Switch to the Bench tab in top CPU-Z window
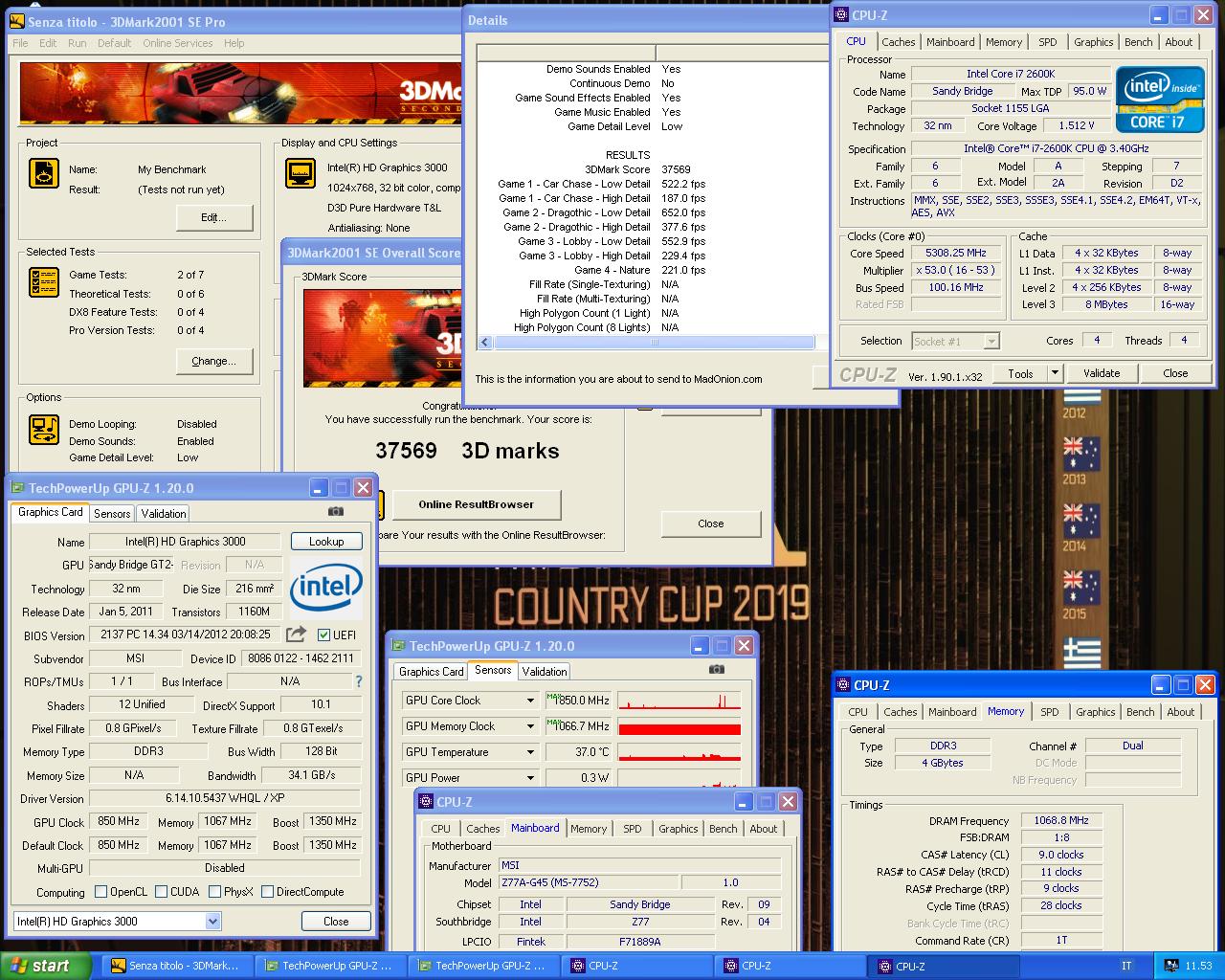The height and width of the screenshot is (980, 1225). point(1139,42)
